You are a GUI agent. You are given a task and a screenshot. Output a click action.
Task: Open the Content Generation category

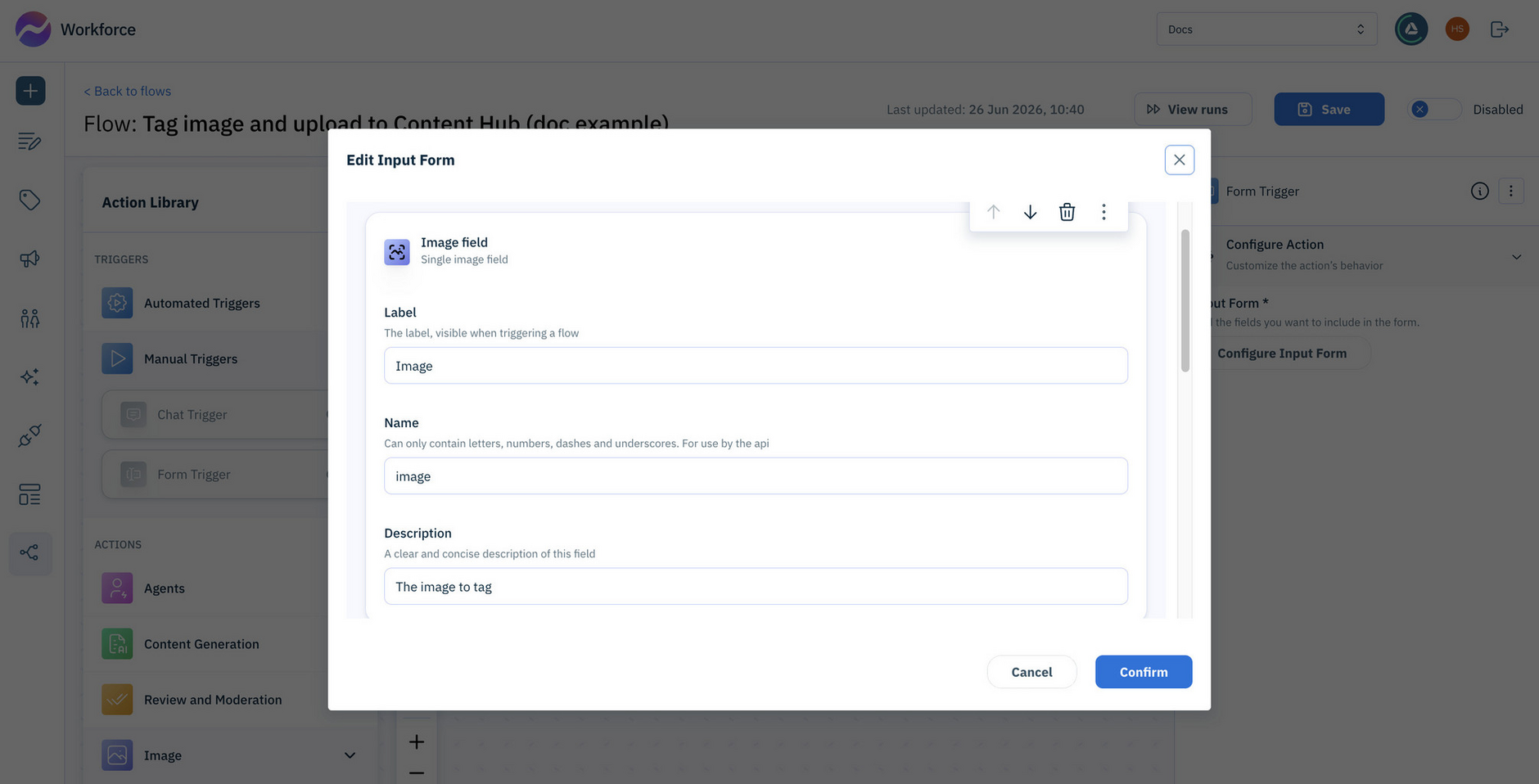point(201,644)
